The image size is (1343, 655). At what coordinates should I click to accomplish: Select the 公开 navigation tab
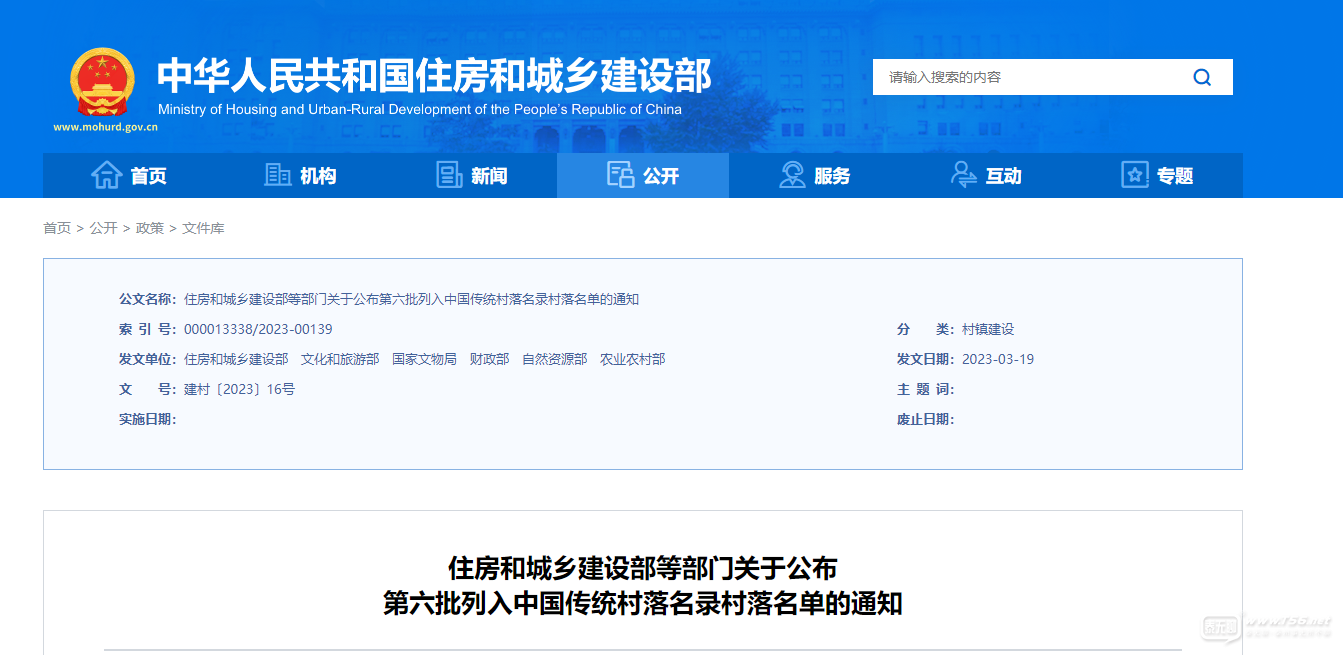pyautogui.click(x=643, y=175)
